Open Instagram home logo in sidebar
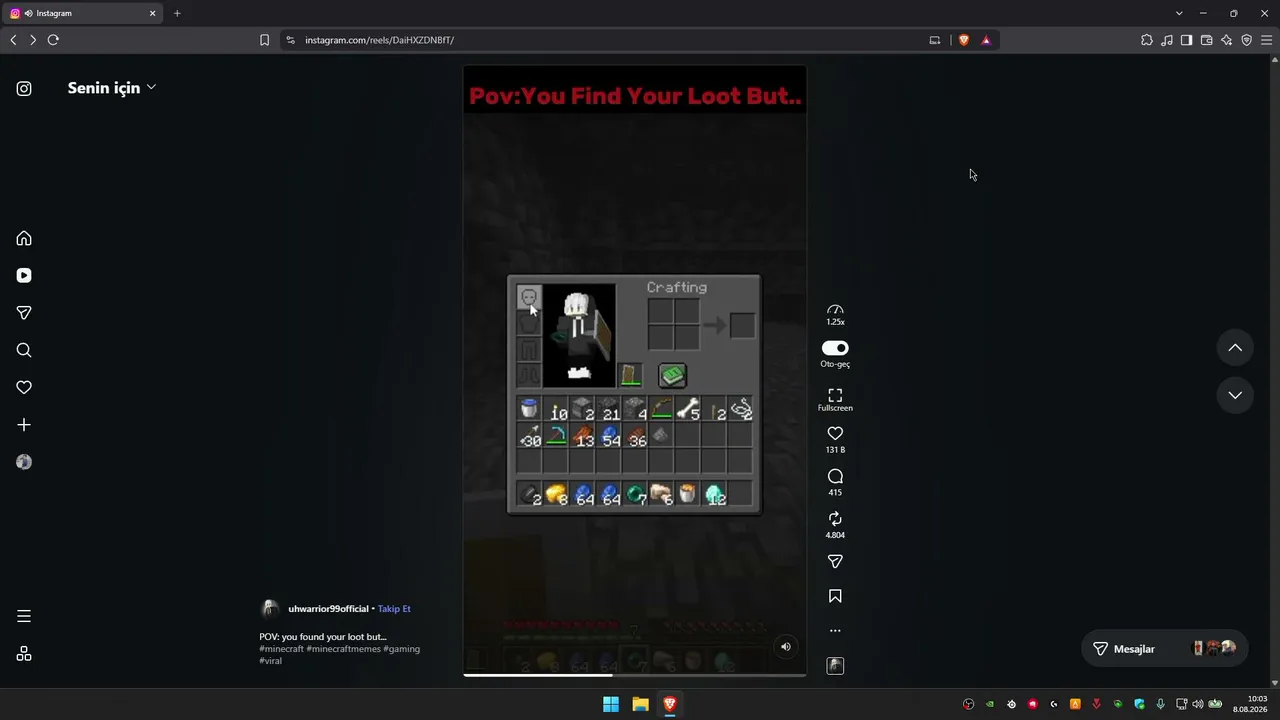1280x720 pixels. click(x=24, y=88)
